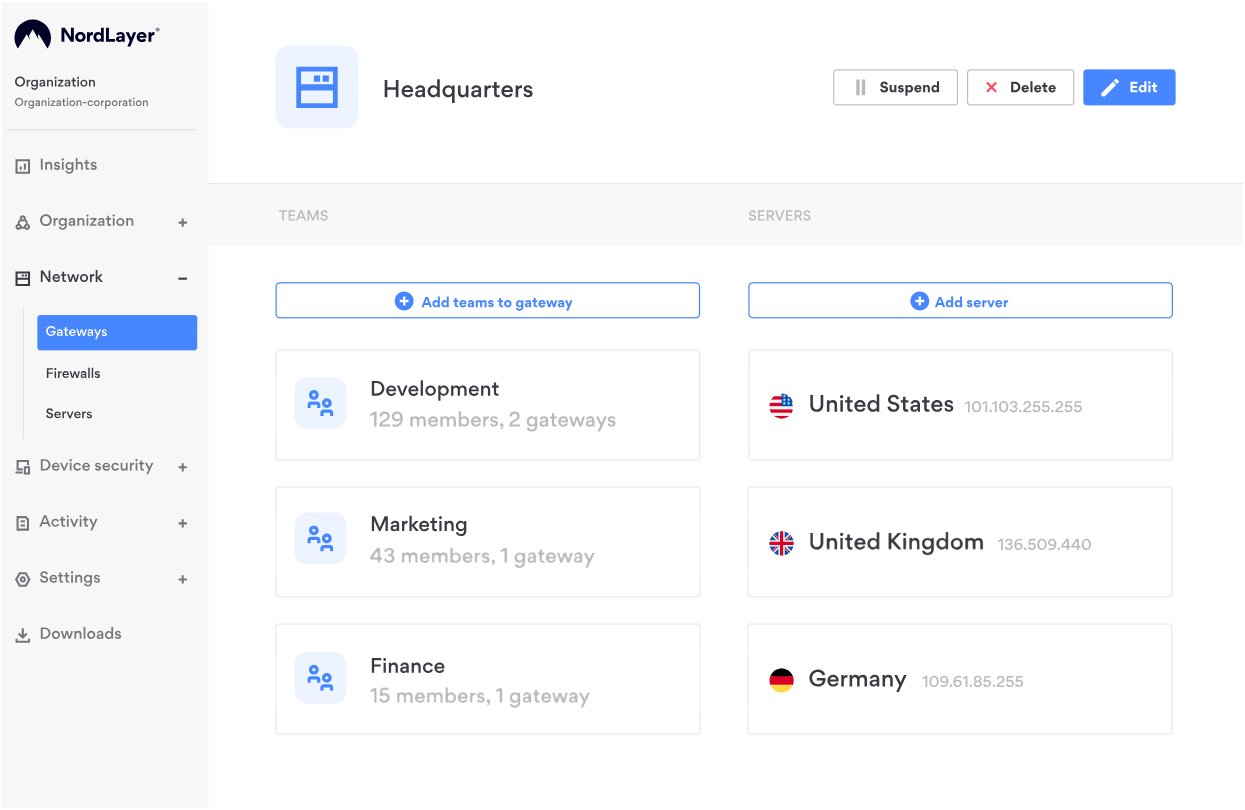Click the pause icon on Suspend

(862, 87)
